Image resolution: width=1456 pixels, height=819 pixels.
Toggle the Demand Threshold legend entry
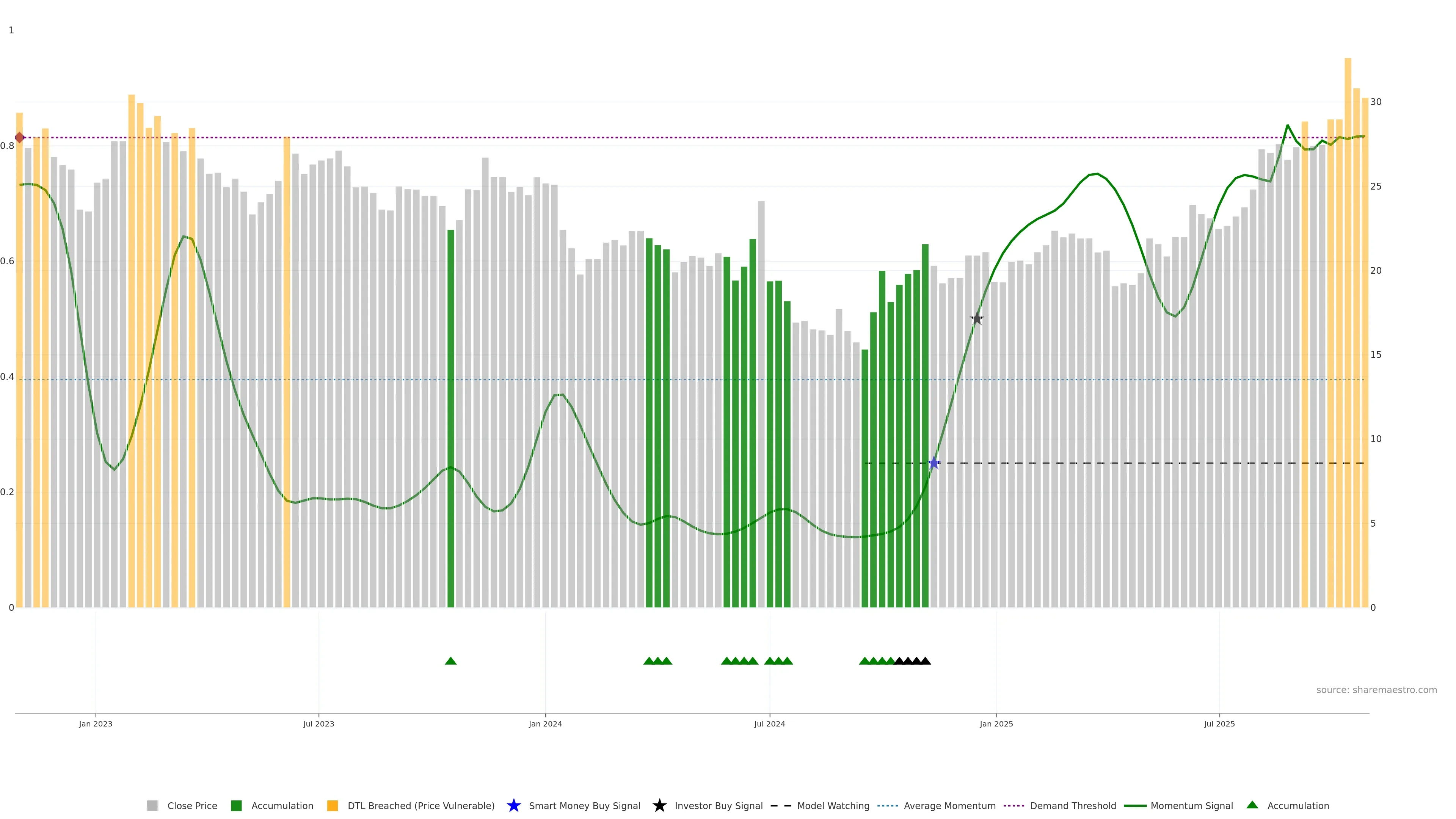coord(1073,806)
